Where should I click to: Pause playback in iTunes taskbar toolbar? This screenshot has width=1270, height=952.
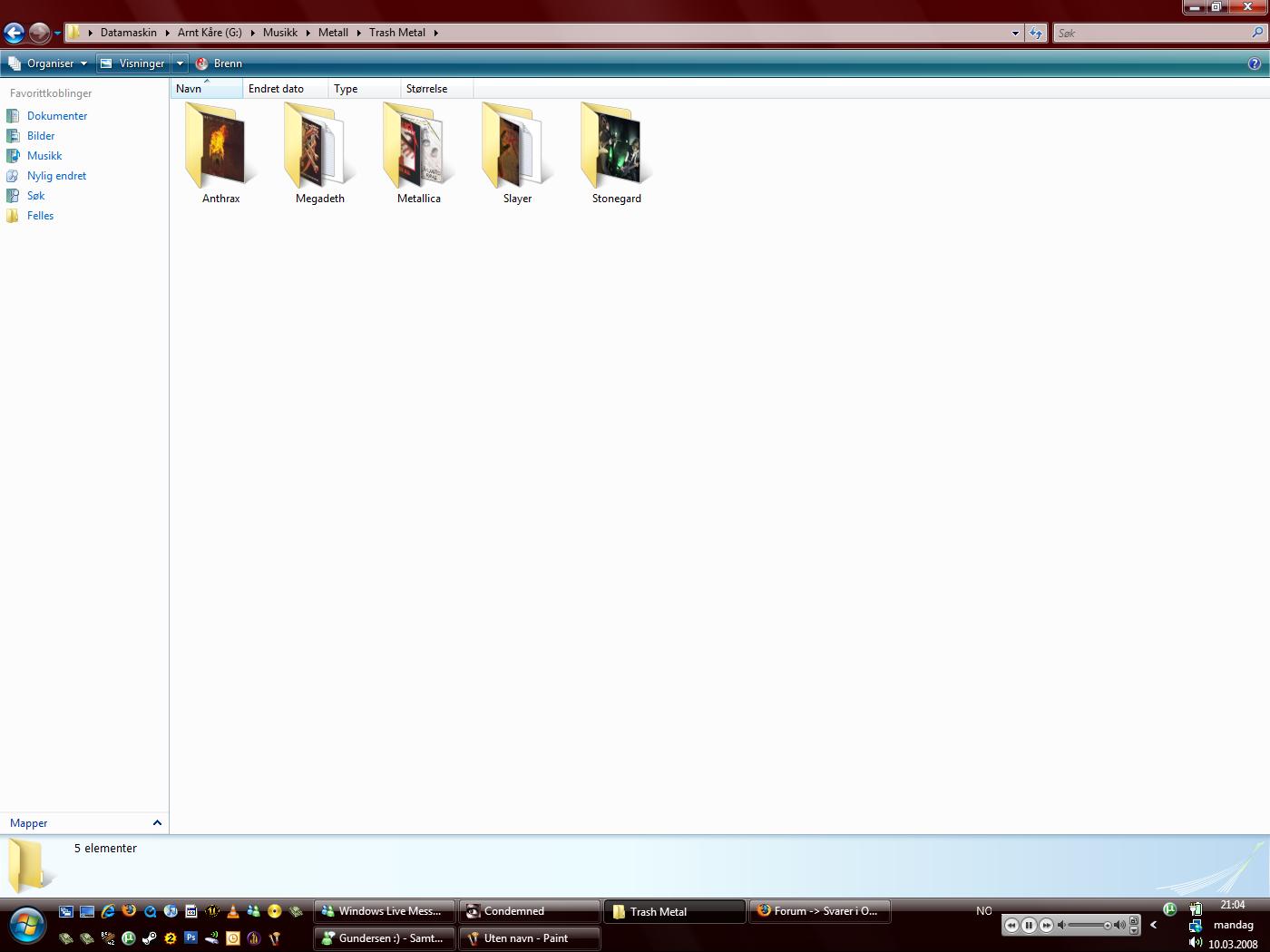[1029, 925]
